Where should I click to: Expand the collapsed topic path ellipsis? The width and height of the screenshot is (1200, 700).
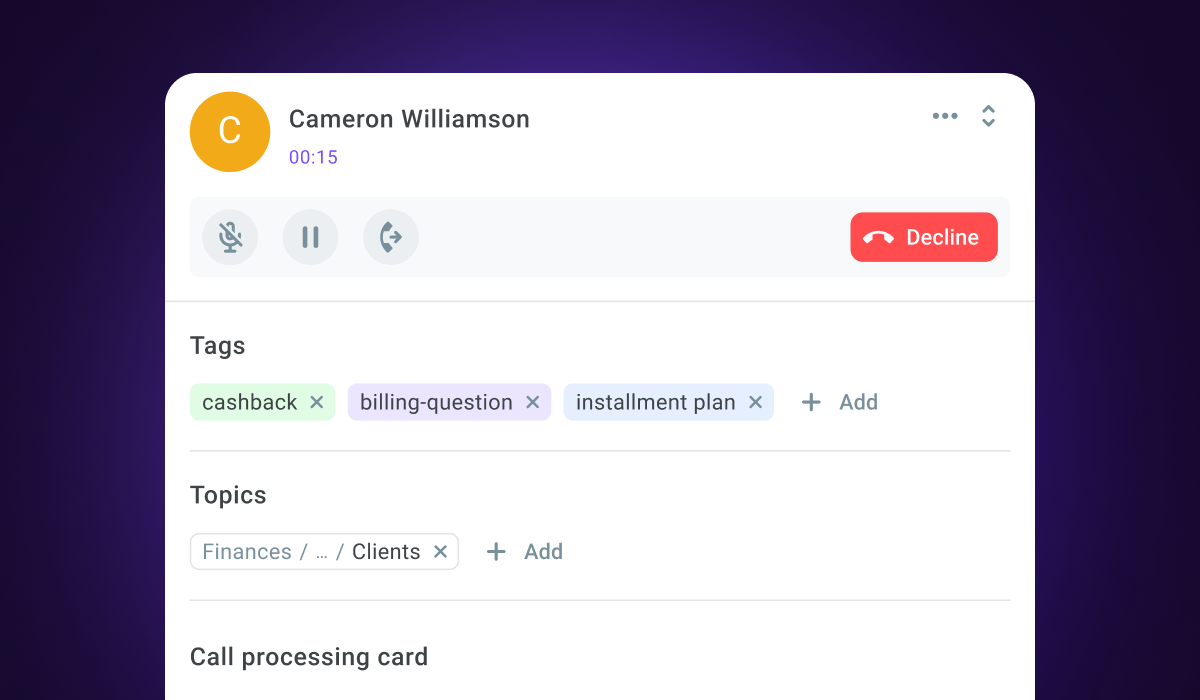click(x=322, y=553)
